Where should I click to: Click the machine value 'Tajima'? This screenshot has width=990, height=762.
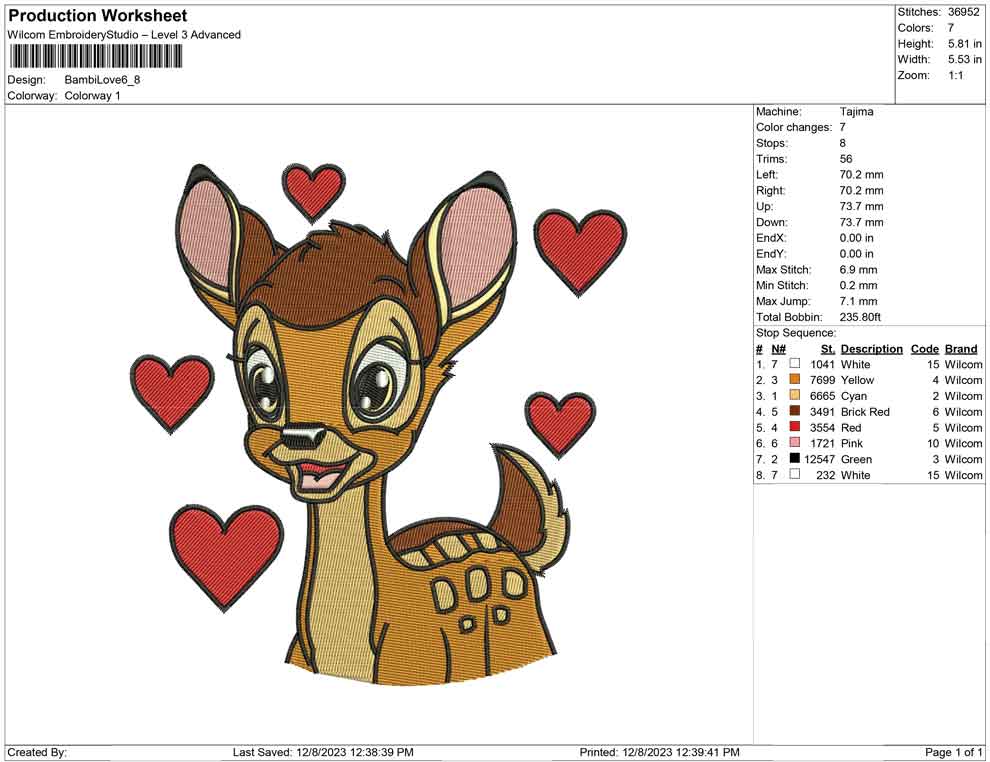click(857, 112)
